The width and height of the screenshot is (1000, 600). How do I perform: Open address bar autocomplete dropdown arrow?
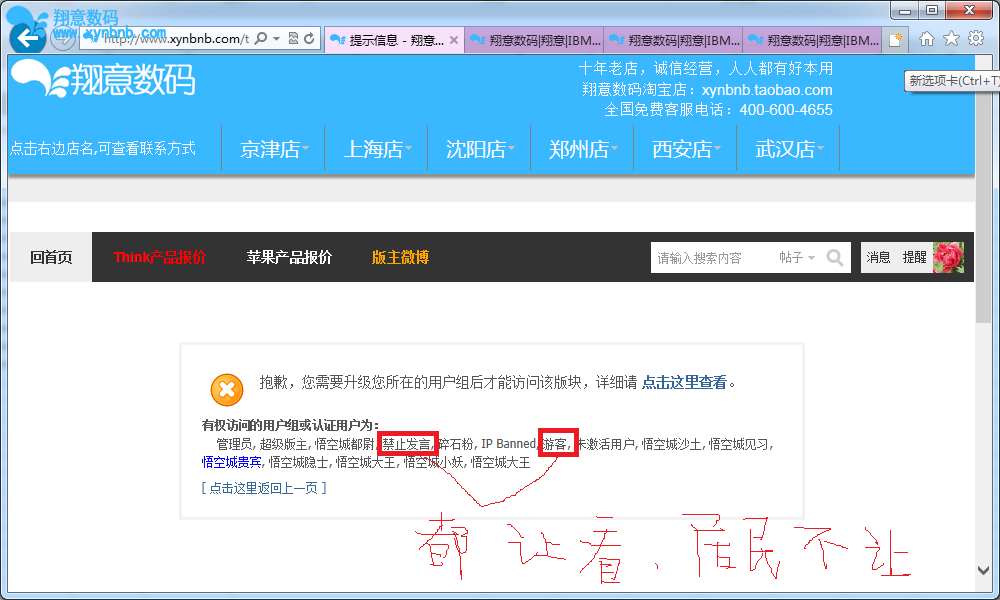tap(277, 39)
